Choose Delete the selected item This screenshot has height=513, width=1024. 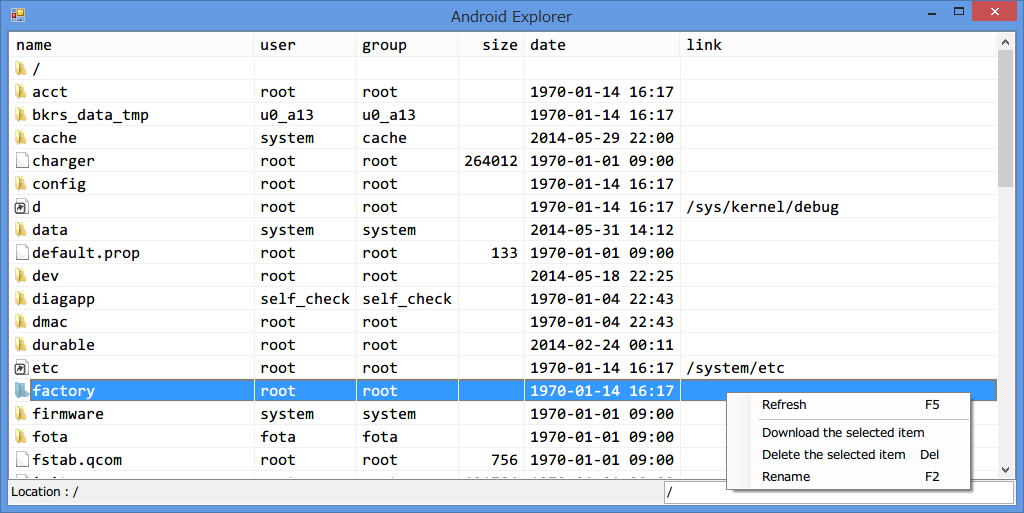pos(848,455)
